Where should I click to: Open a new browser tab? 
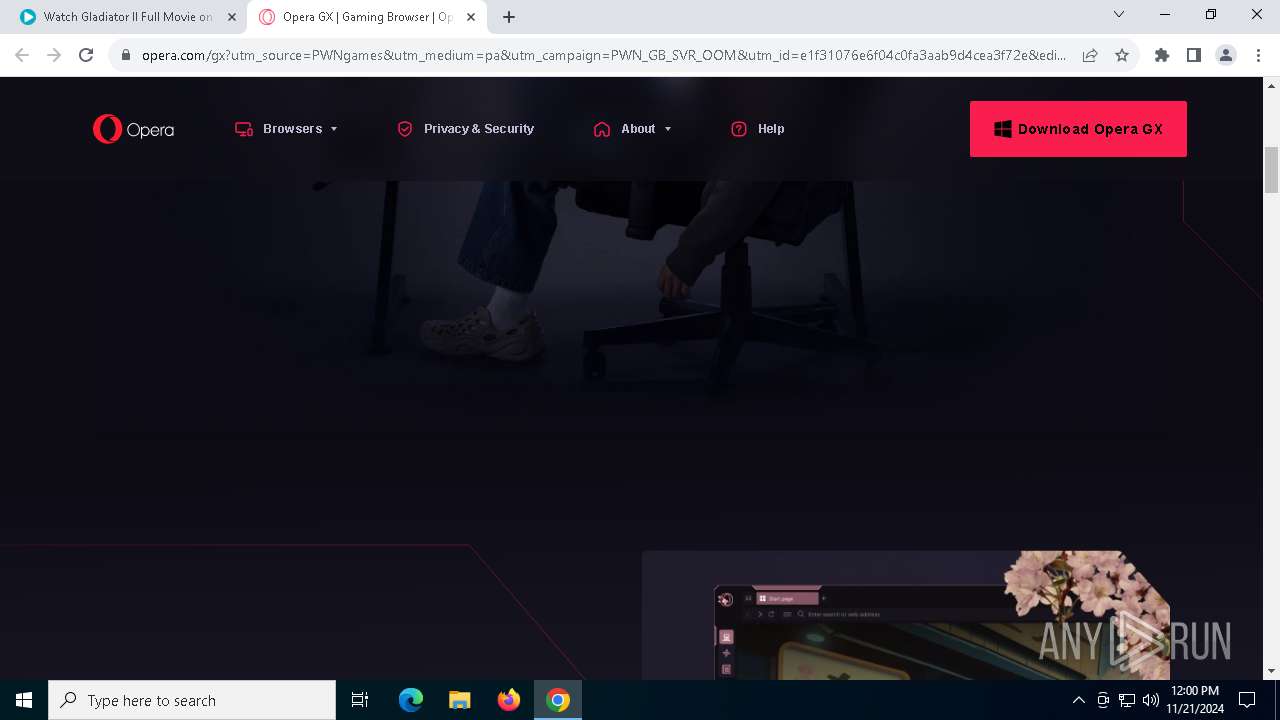tap(509, 17)
